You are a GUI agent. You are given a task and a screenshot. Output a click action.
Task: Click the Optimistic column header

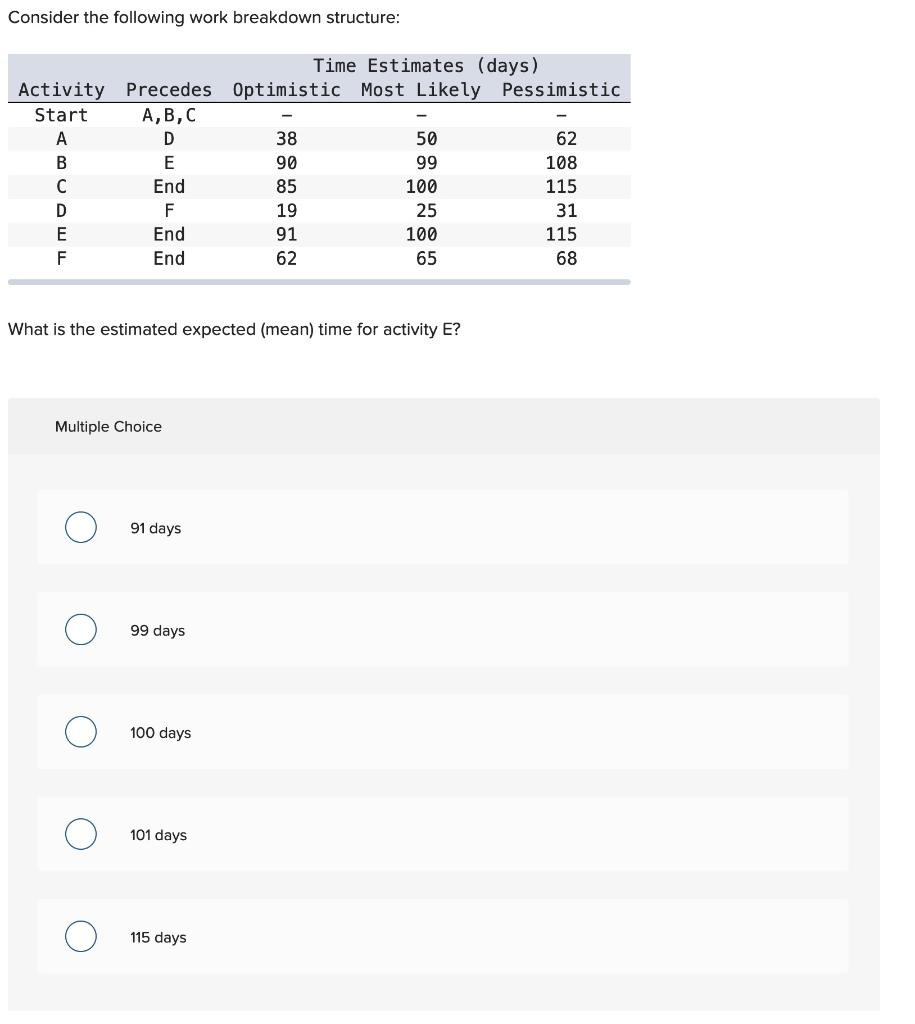pyautogui.click(x=287, y=90)
